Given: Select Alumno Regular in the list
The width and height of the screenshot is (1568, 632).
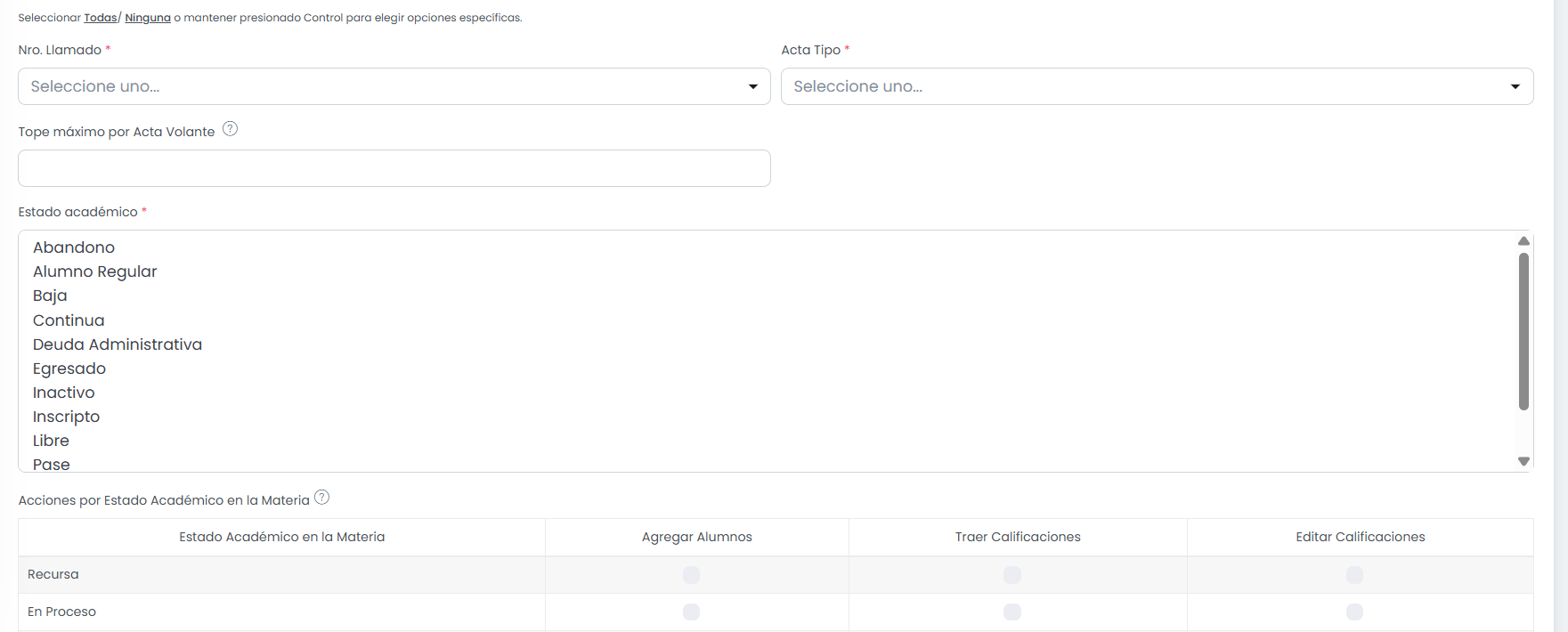Looking at the screenshot, I should coord(95,271).
